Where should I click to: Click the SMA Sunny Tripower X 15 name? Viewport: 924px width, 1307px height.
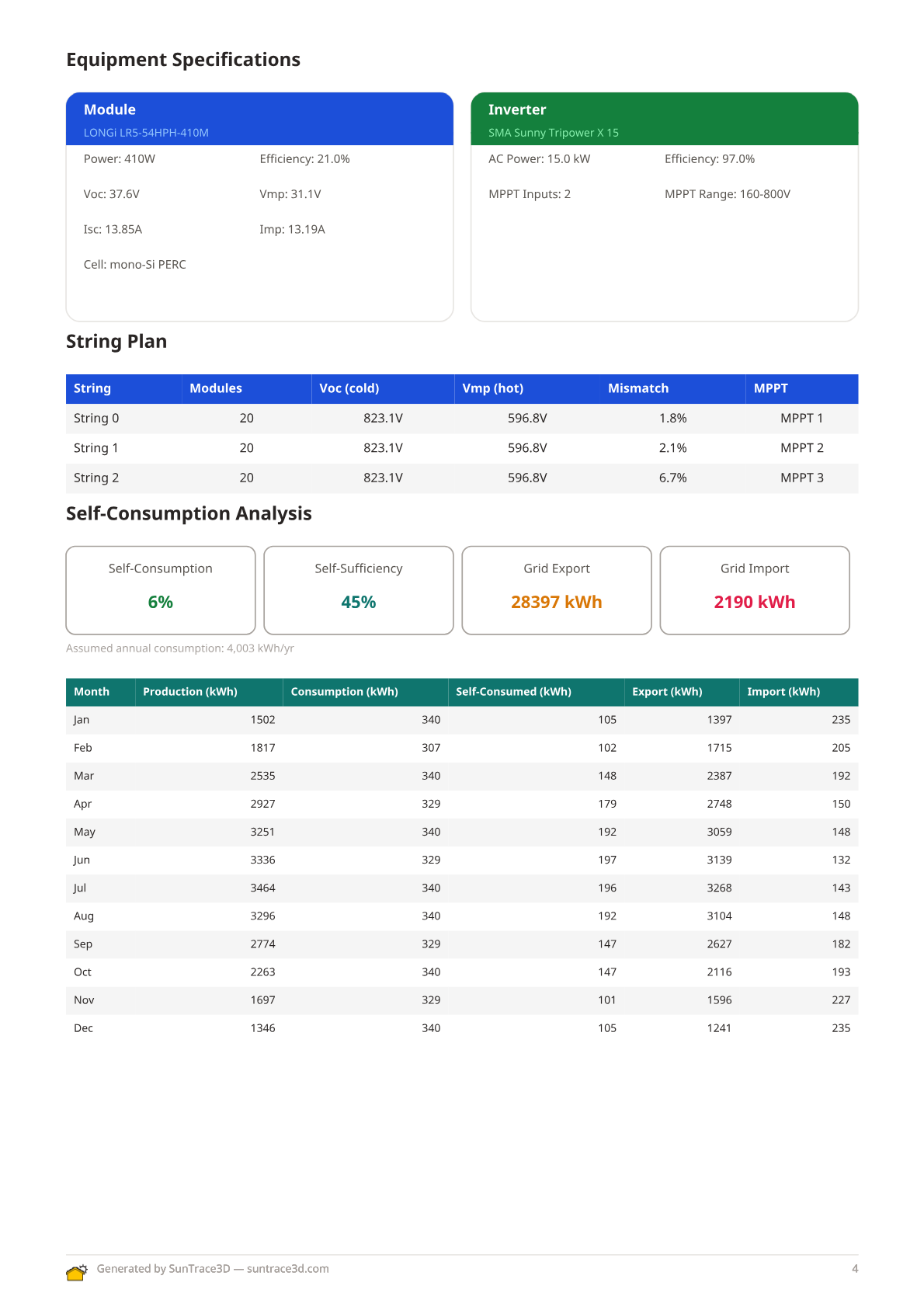click(x=554, y=133)
